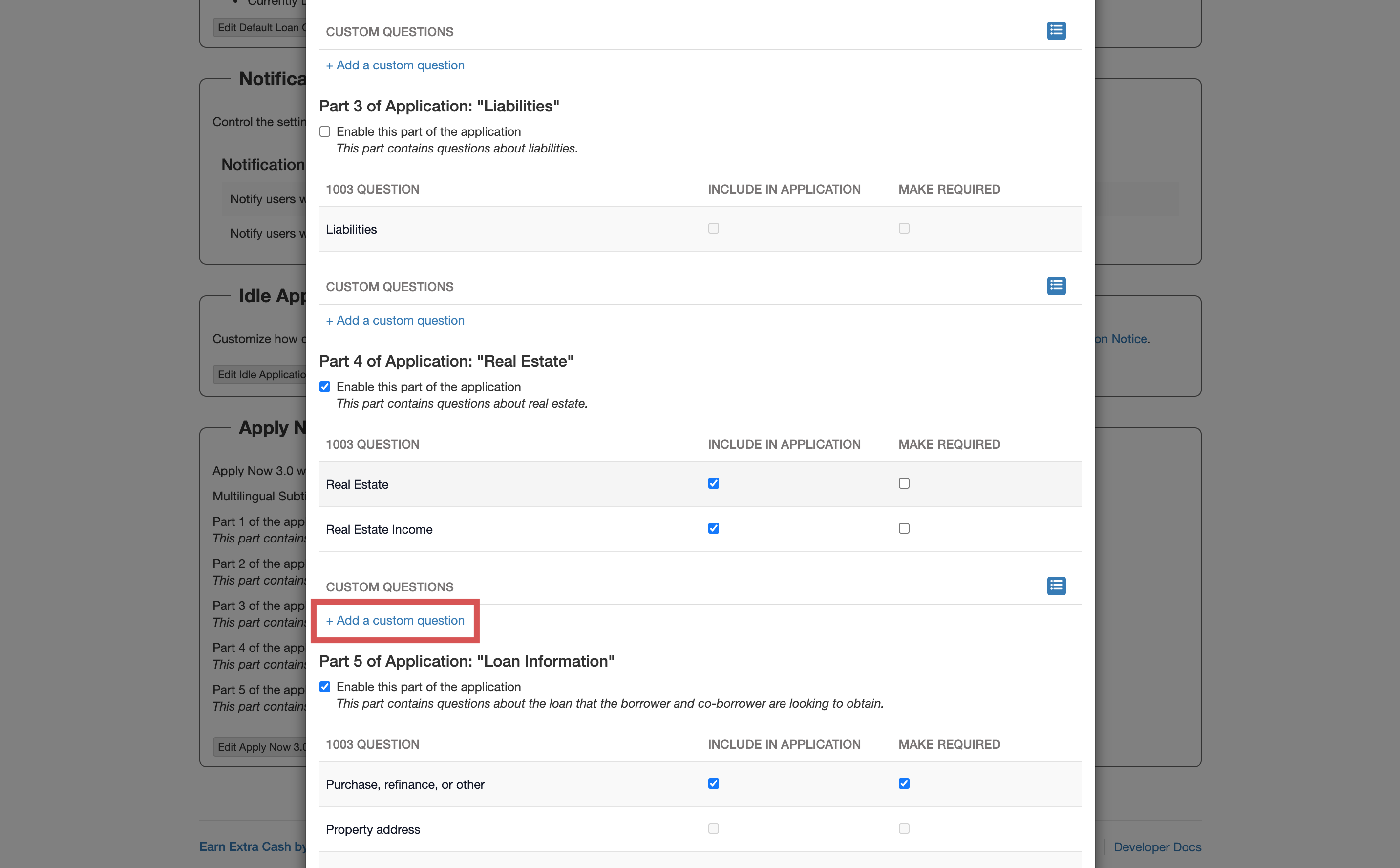
Task: Click the Edit Idle Application button
Action: point(259,374)
